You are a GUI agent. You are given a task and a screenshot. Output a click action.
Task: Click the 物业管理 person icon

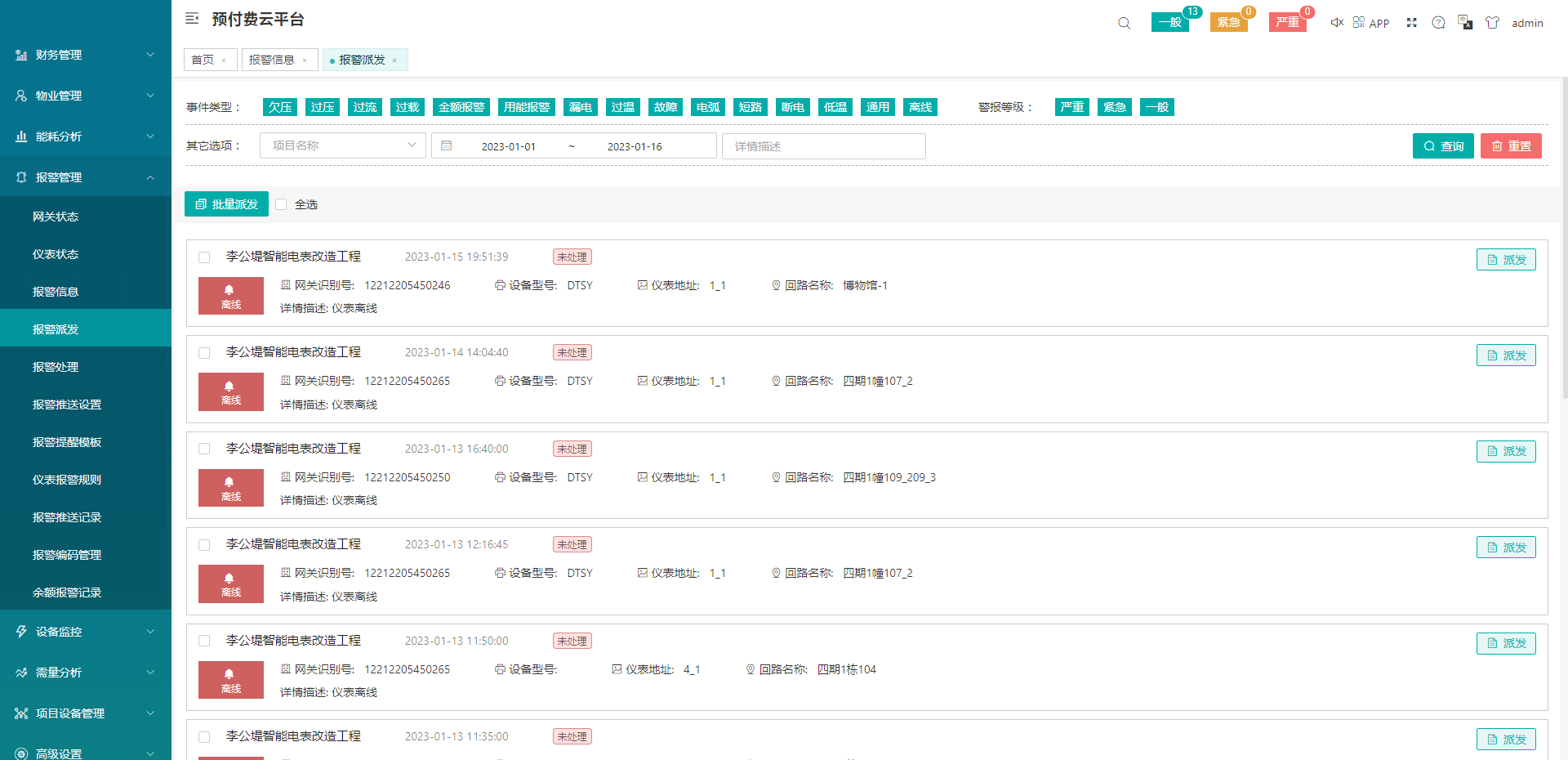[21, 96]
